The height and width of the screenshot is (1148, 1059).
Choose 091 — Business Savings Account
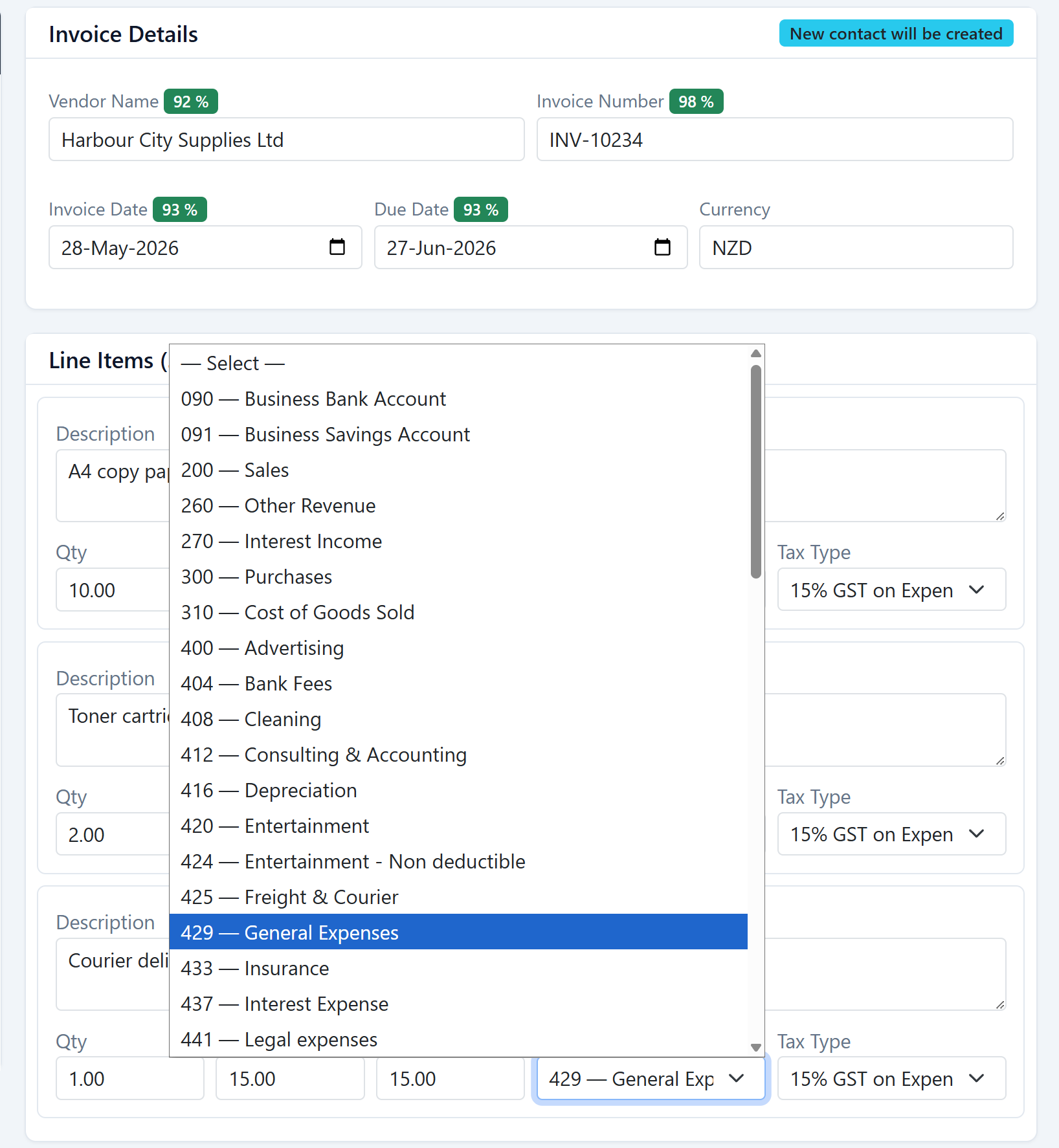click(x=458, y=434)
